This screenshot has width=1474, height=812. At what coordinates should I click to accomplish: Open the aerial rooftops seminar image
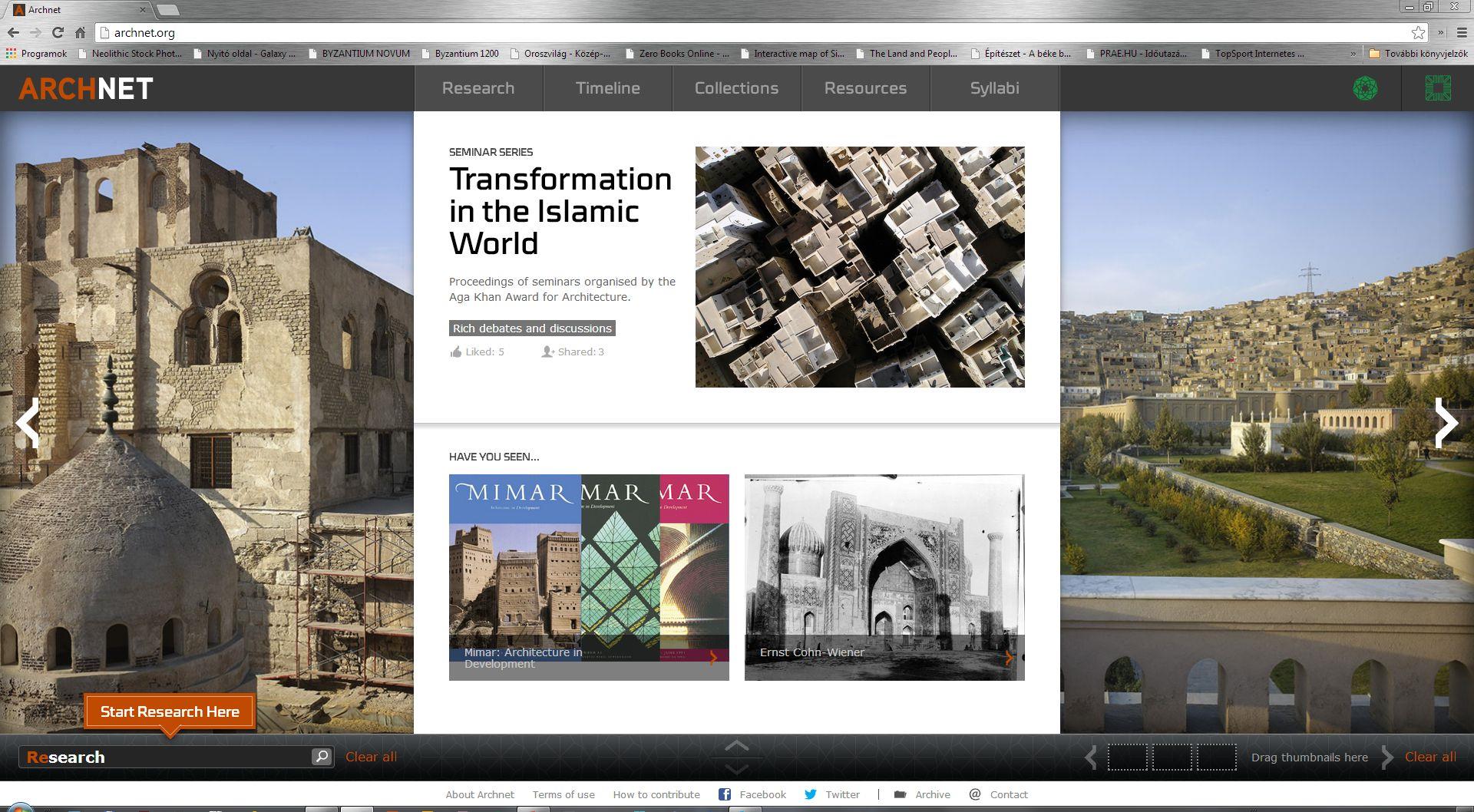pos(860,267)
